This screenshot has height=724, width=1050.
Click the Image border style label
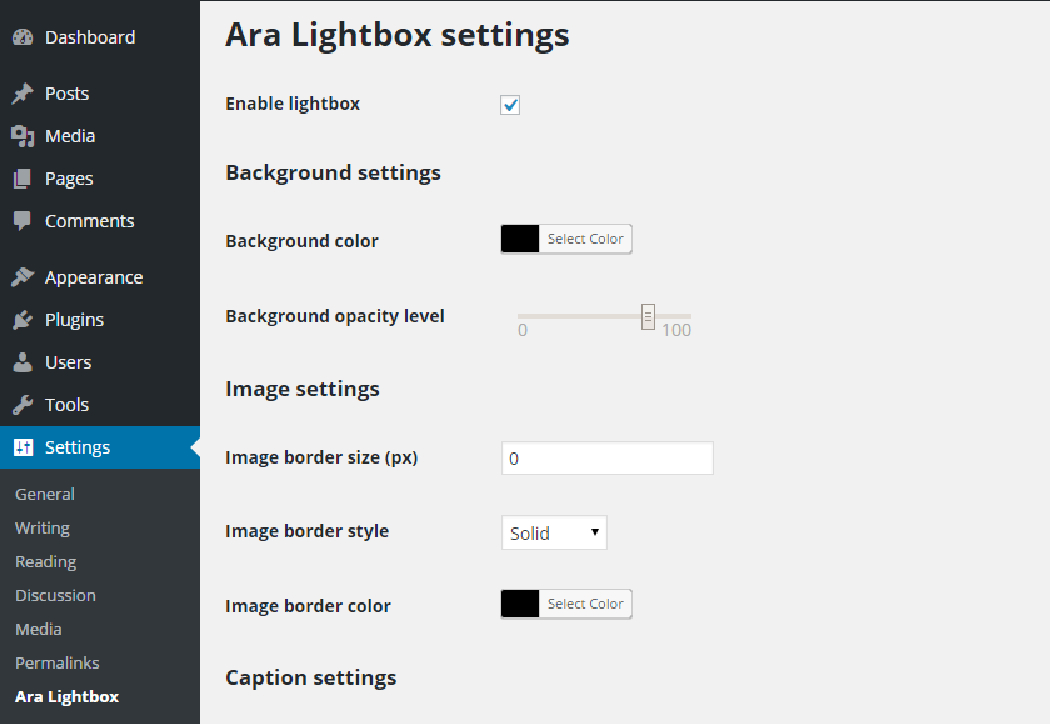(x=307, y=531)
